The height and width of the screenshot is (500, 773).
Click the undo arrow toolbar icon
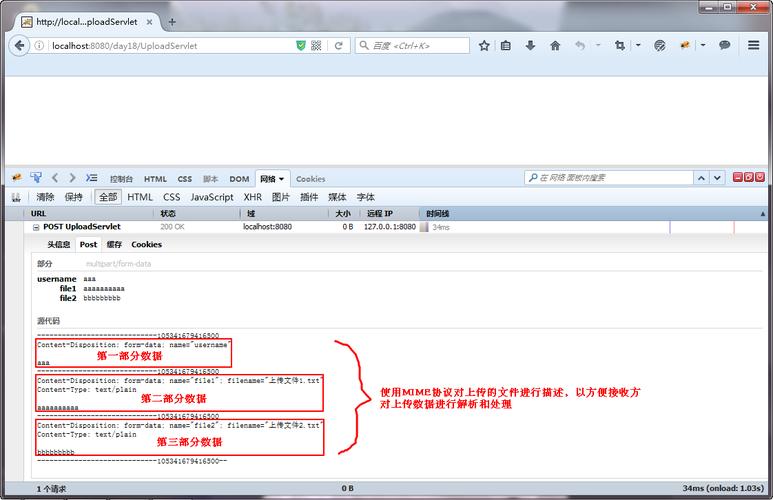tap(580, 46)
